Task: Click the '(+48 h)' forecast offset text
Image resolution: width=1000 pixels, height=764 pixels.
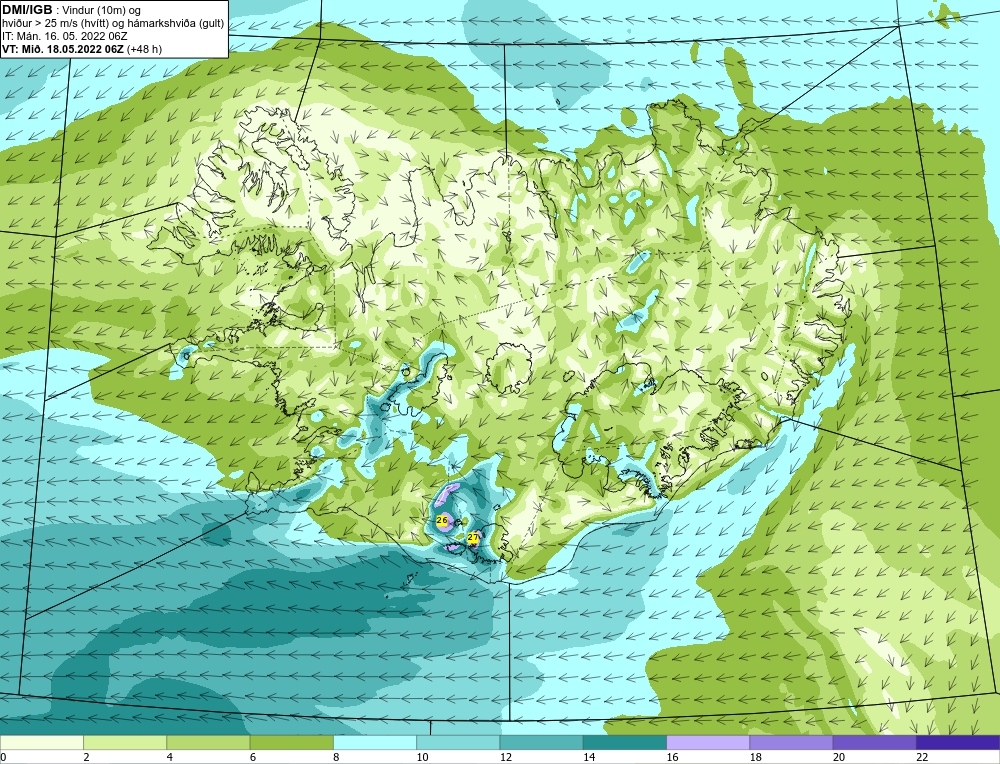Action: tap(145, 49)
